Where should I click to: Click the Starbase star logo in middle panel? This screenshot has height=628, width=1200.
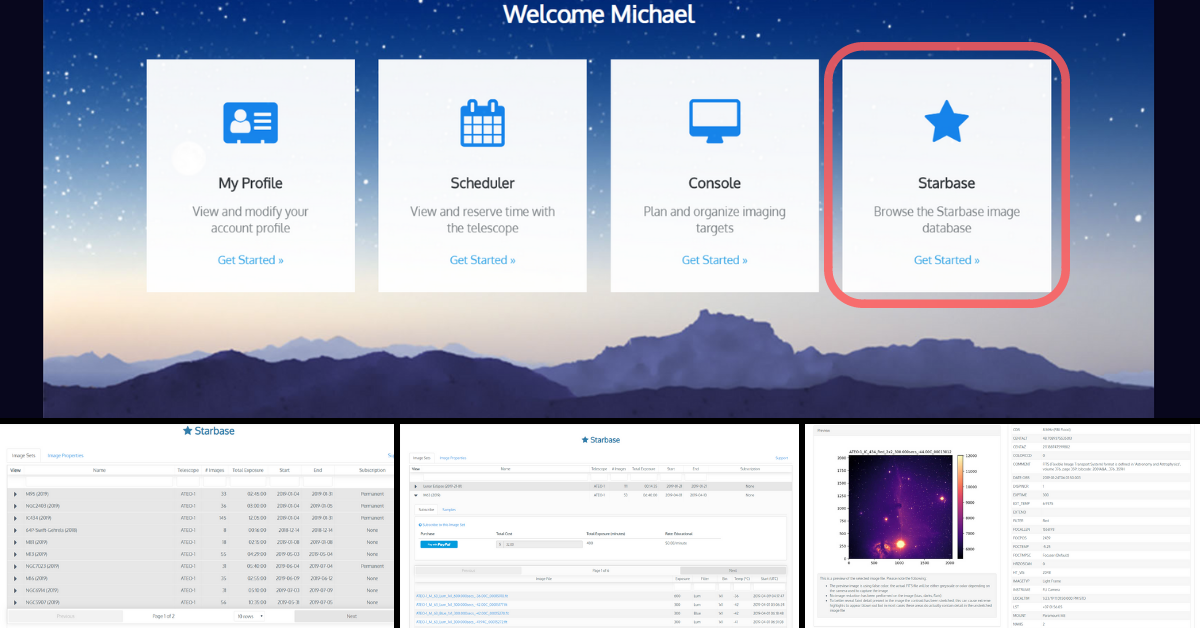(x=585, y=440)
